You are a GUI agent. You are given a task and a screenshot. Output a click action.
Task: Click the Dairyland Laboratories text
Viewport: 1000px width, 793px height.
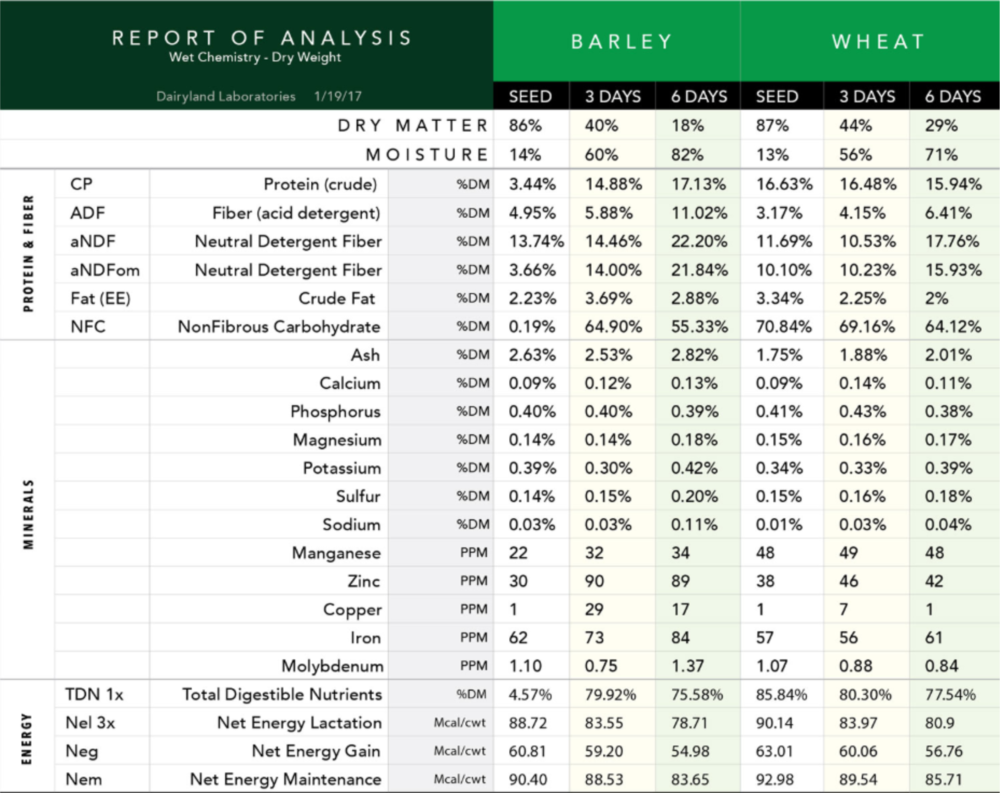226,97
